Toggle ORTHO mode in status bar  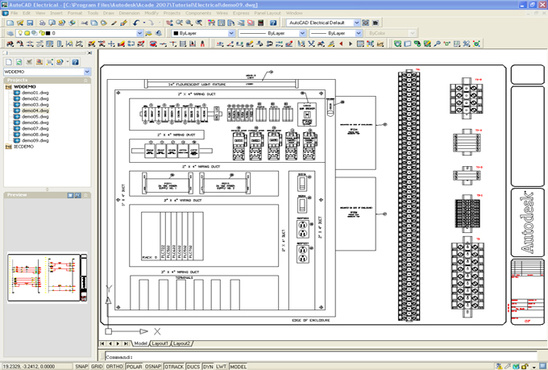click(114, 366)
